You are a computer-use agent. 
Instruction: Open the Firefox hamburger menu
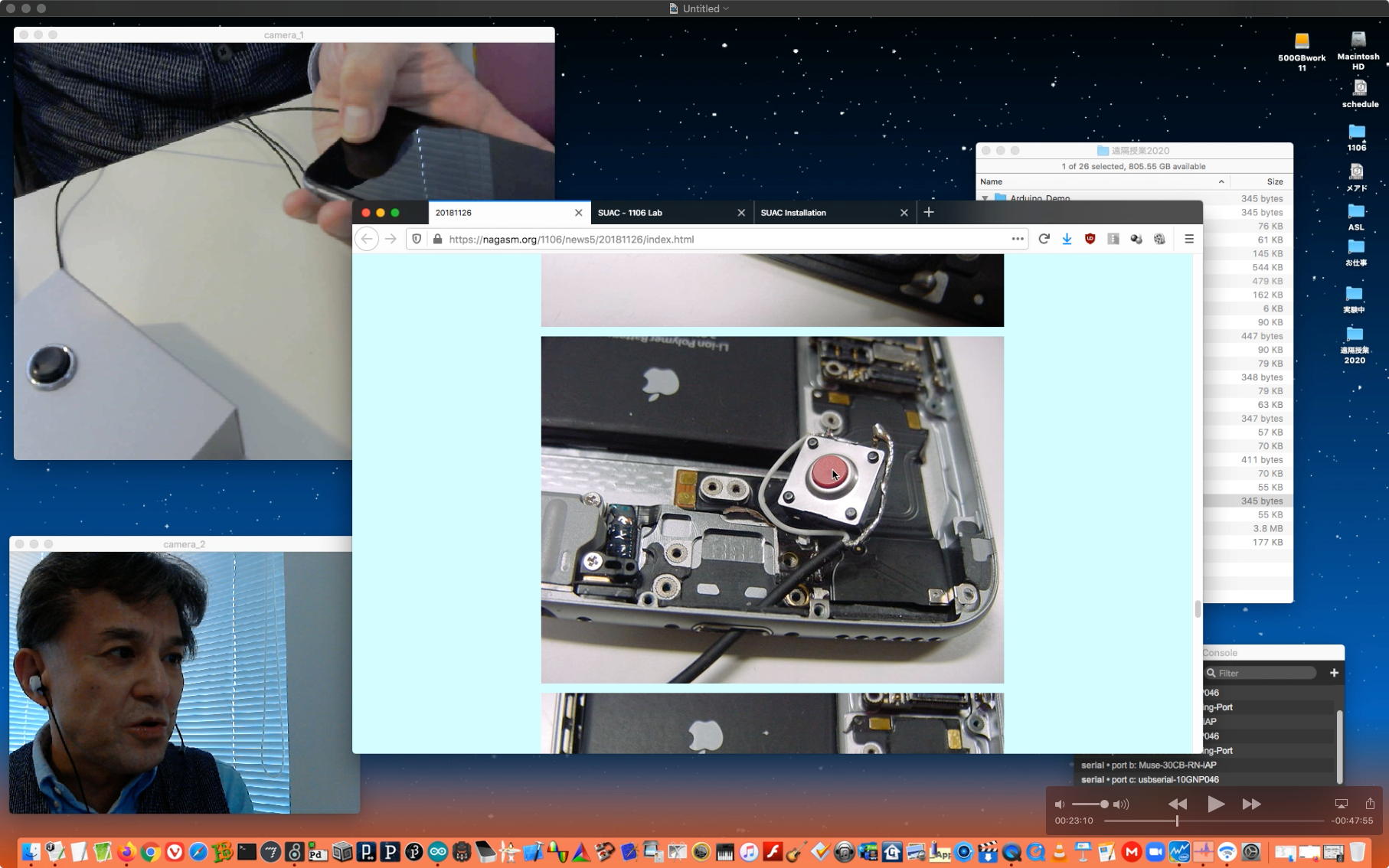coord(1189,239)
